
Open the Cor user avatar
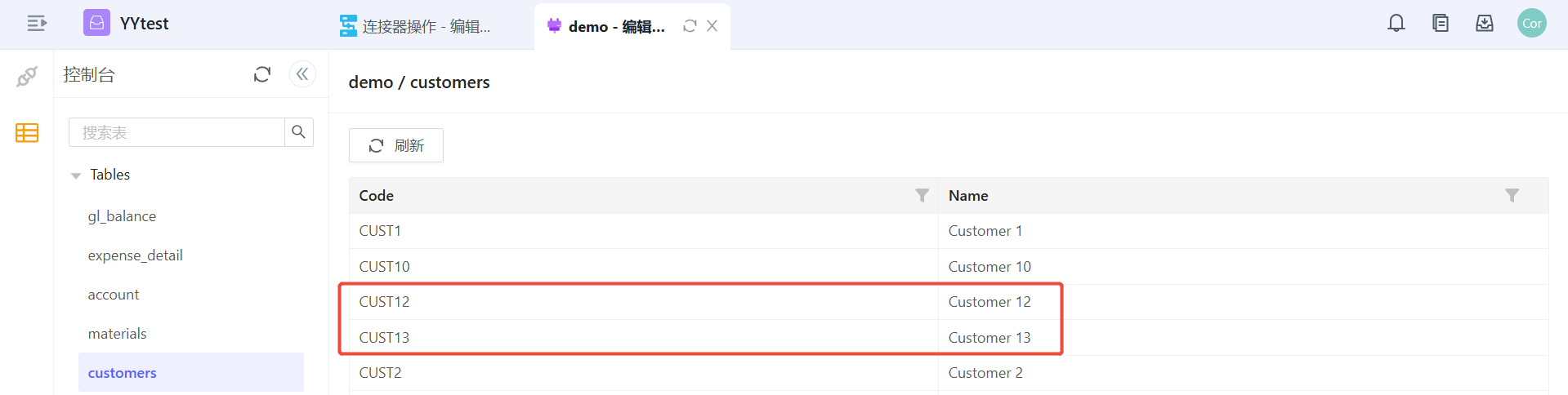click(x=1532, y=23)
